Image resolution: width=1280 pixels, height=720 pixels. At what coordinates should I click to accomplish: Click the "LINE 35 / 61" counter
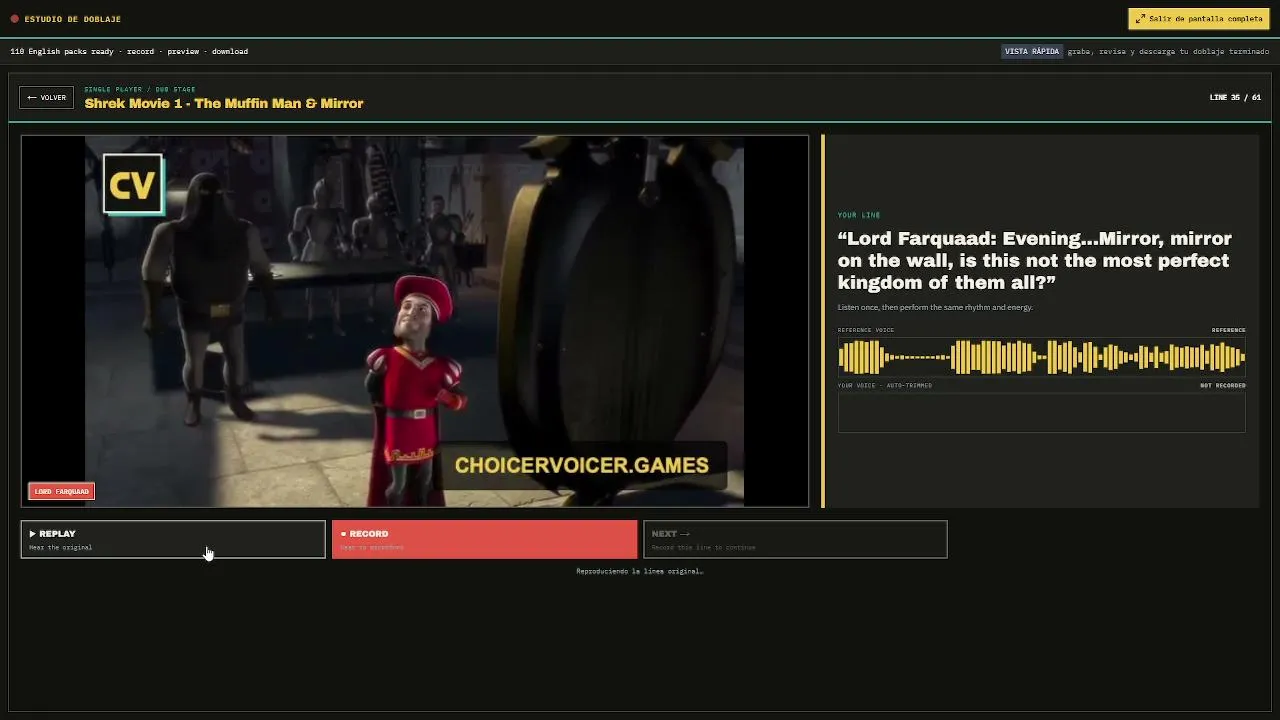[1235, 98]
